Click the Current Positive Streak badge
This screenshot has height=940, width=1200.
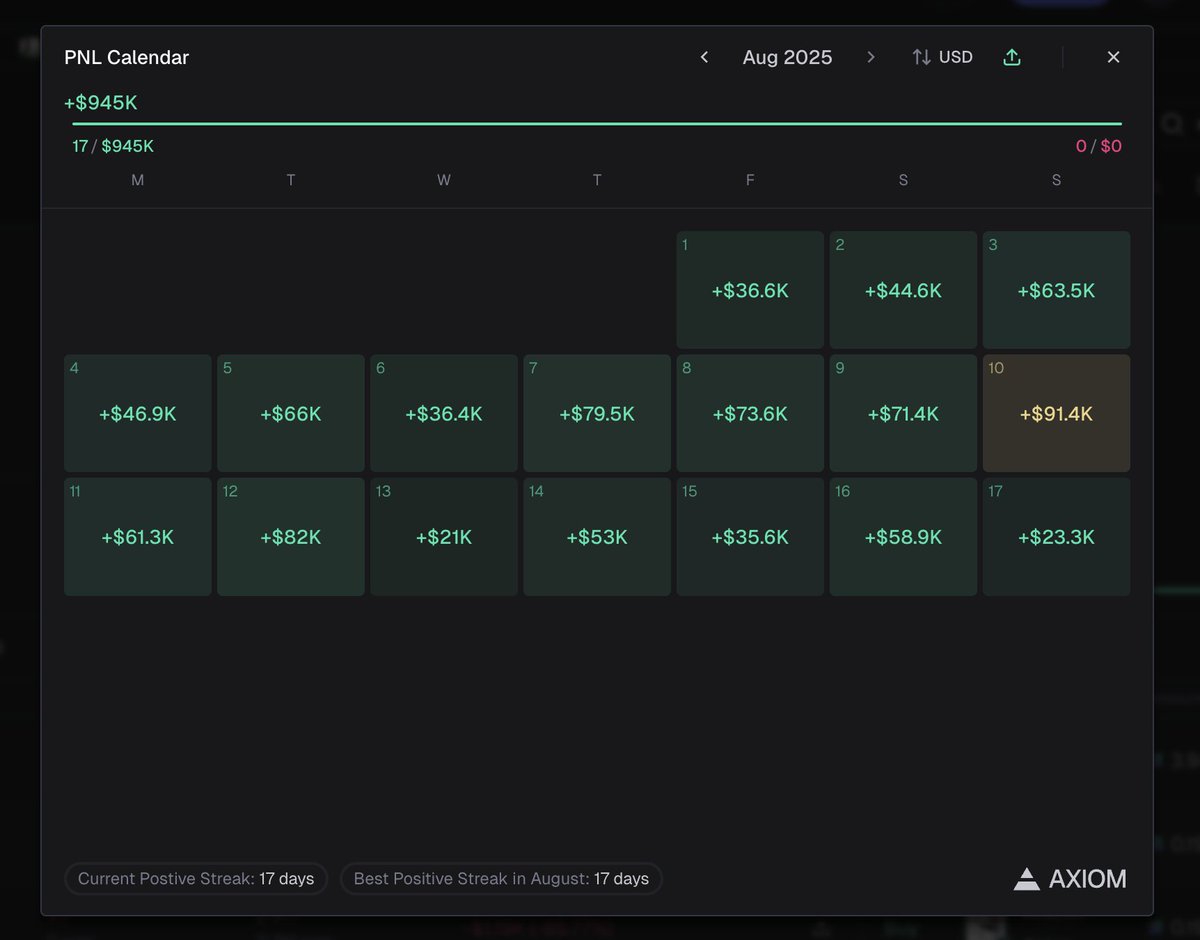tap(196, 879)
